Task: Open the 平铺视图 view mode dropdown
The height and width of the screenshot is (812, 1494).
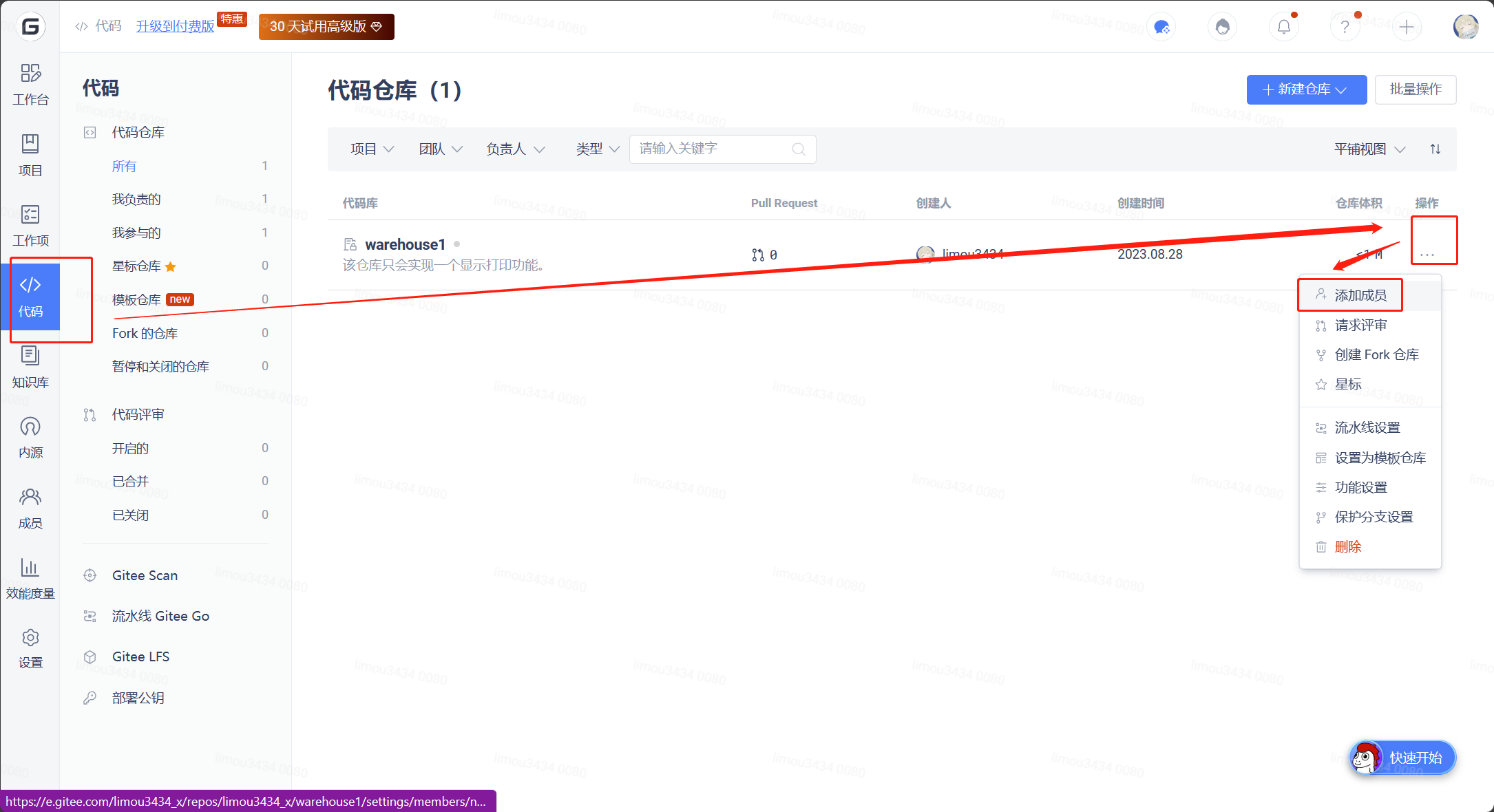Action: point(1369,149)
